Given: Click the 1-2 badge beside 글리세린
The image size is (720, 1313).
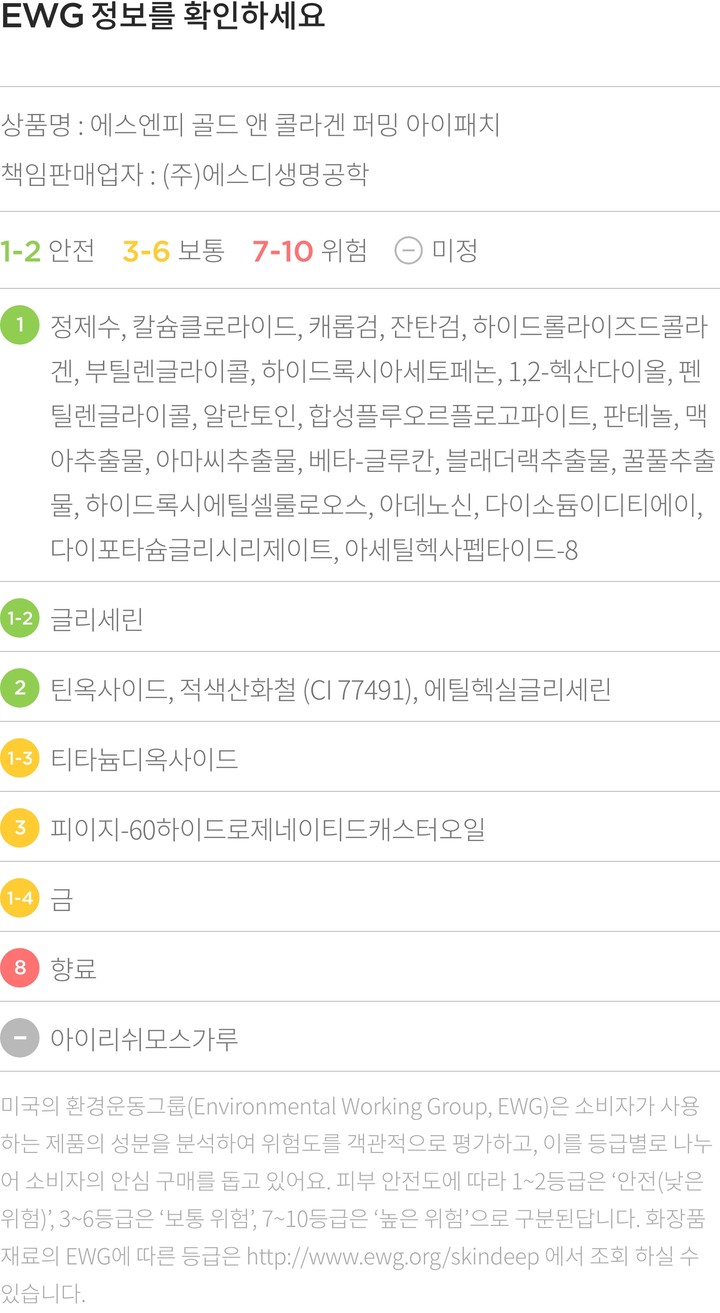Looking at the screenshot, I should point(20,618).
